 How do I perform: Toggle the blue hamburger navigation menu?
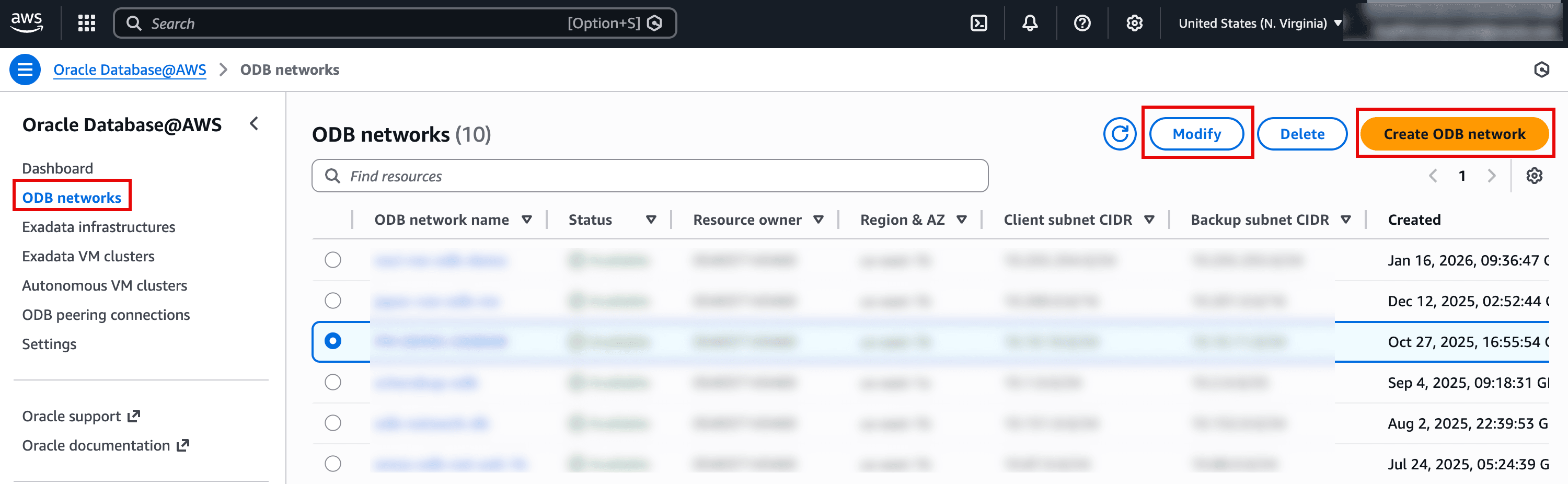coord(25,70)
